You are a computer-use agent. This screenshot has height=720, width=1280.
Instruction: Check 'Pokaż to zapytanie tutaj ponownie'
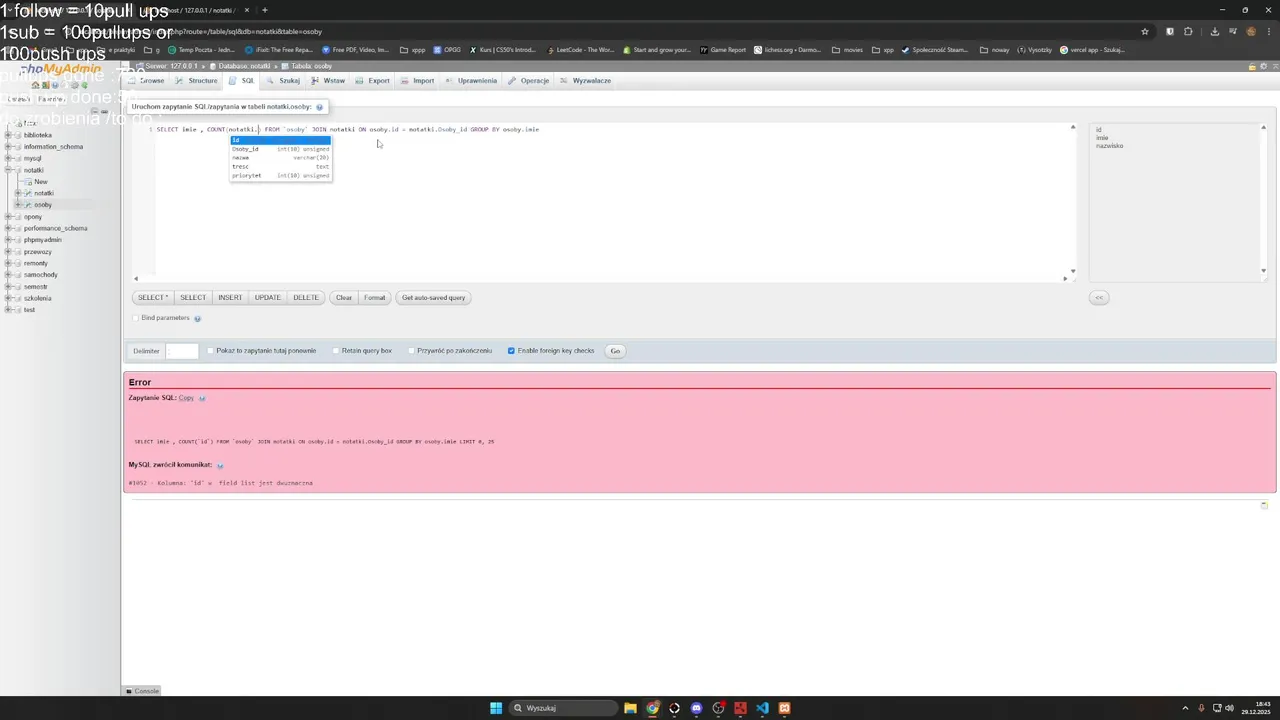tap(211, 351)
